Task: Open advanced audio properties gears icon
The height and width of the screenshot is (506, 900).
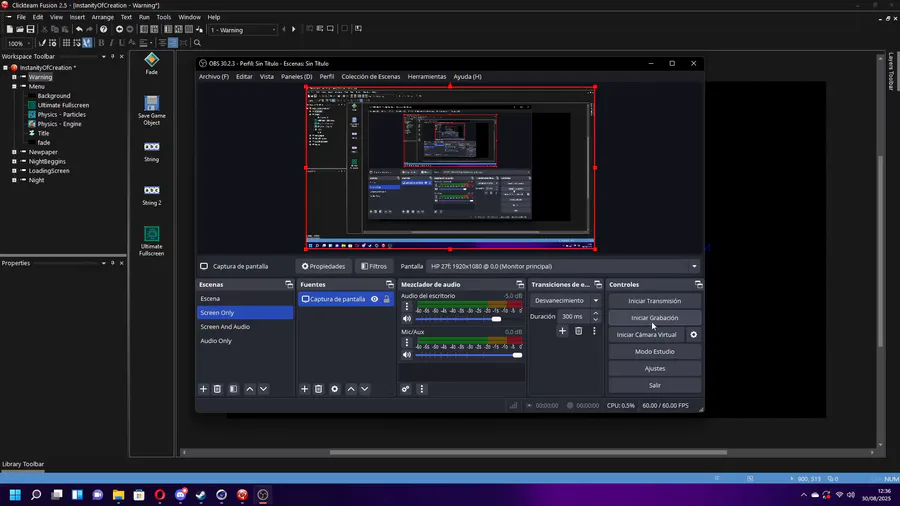Action: pos(406,389)
